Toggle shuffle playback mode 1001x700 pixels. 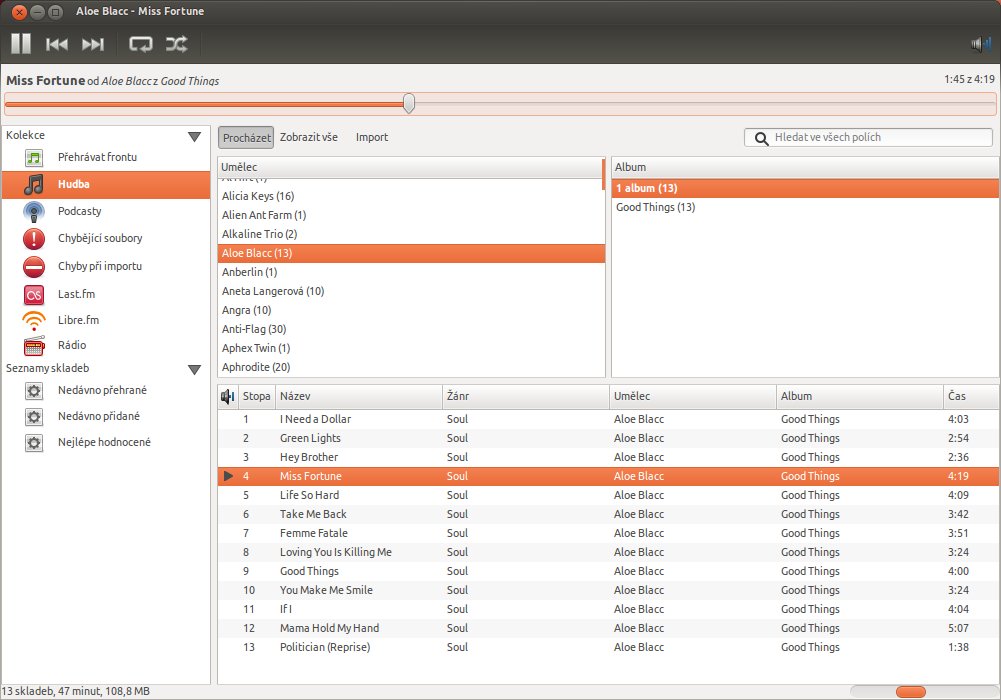click(176, 44)
